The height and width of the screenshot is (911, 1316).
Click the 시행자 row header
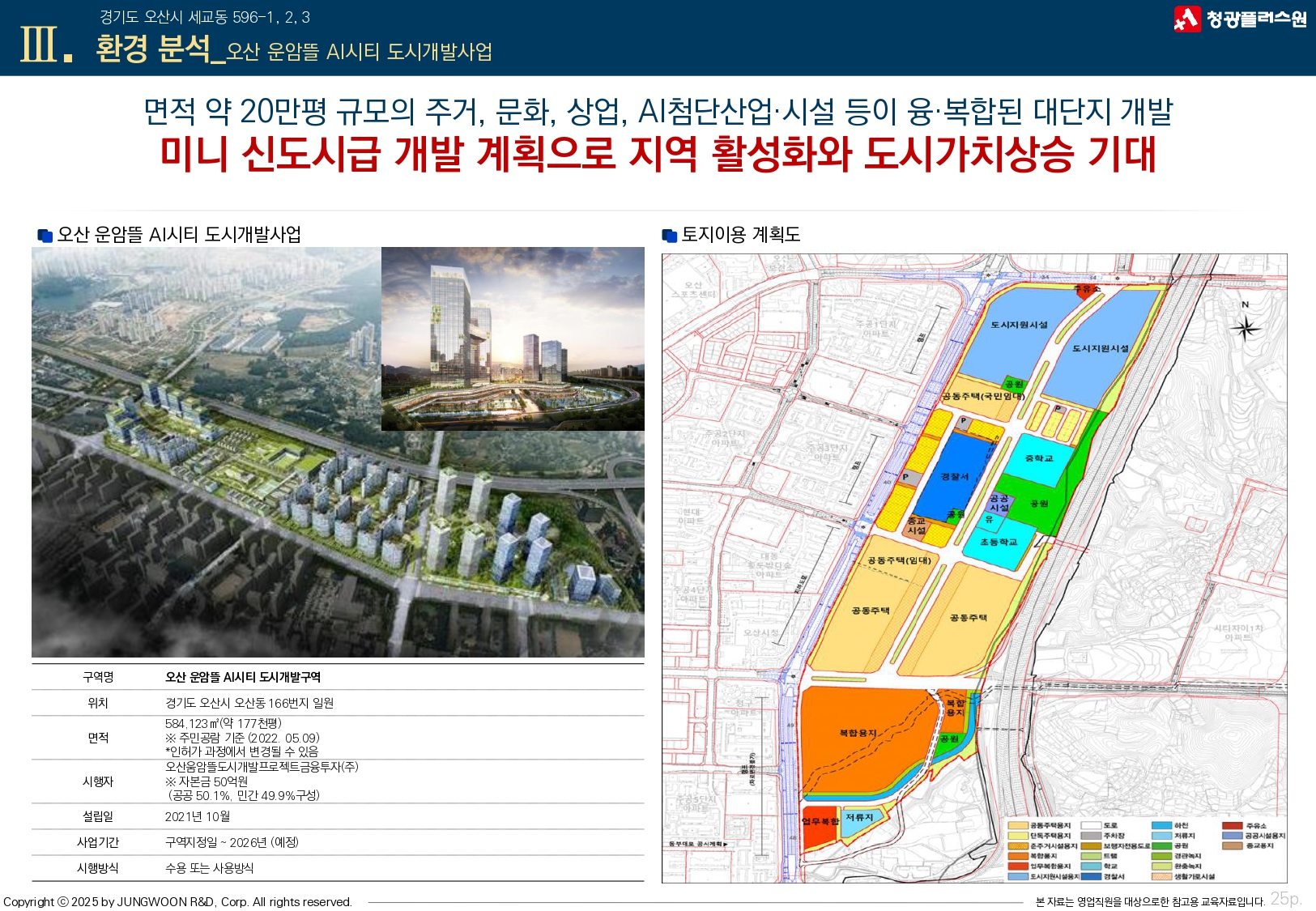coord(98,781)
